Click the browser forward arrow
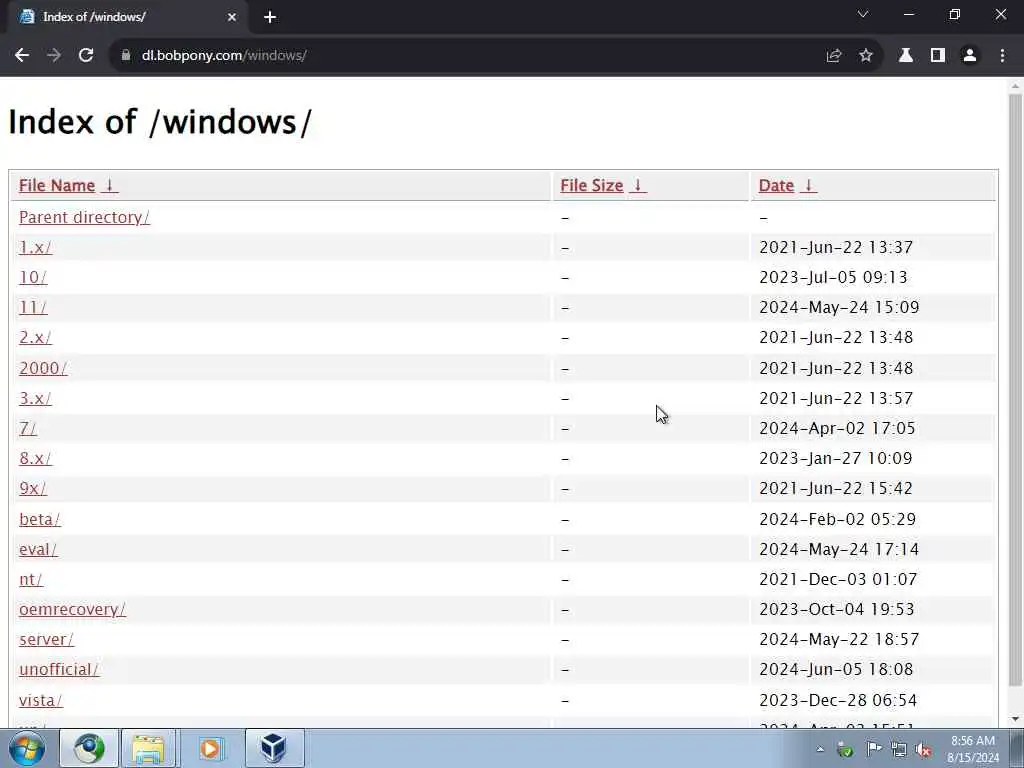 tap(54, 56)
